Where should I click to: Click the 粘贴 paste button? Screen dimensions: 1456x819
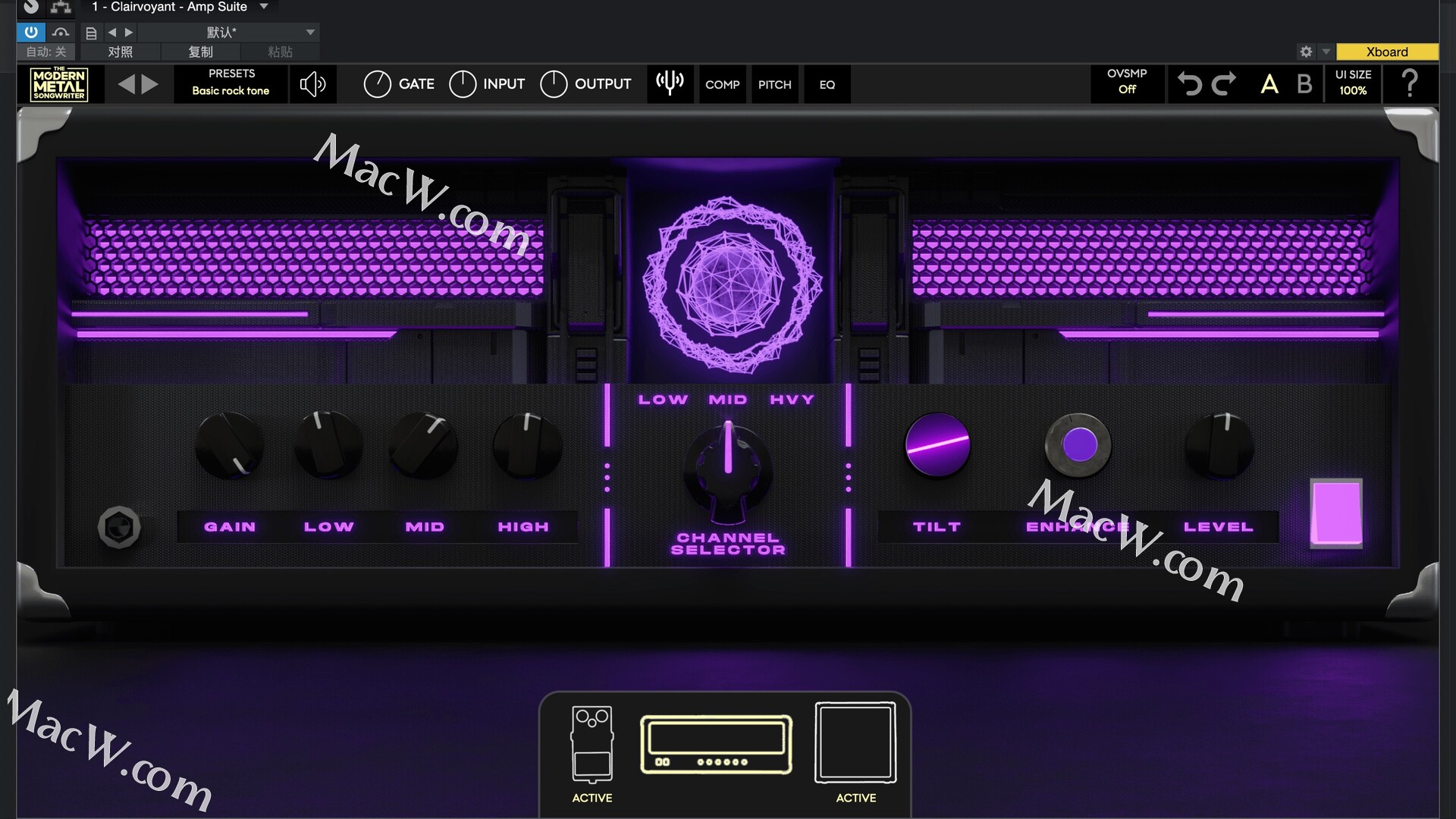[280, 52]
